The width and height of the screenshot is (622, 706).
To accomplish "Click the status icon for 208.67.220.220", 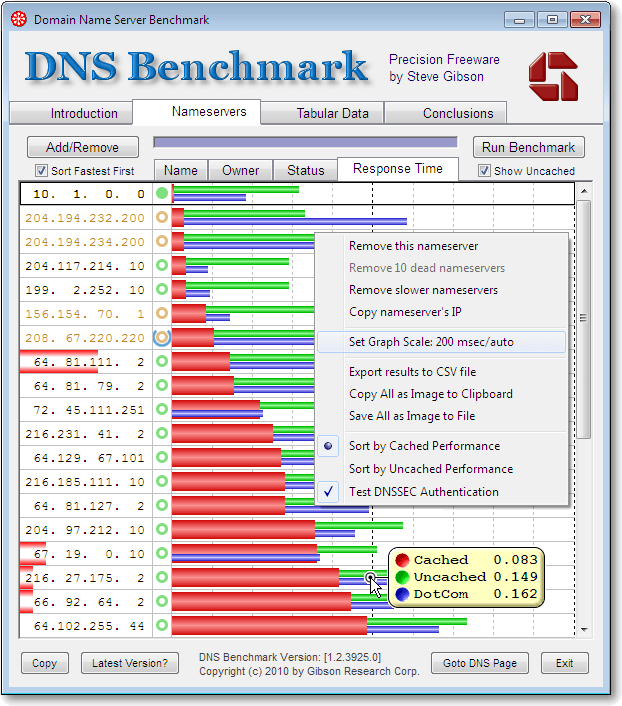I will coord(162,338).
